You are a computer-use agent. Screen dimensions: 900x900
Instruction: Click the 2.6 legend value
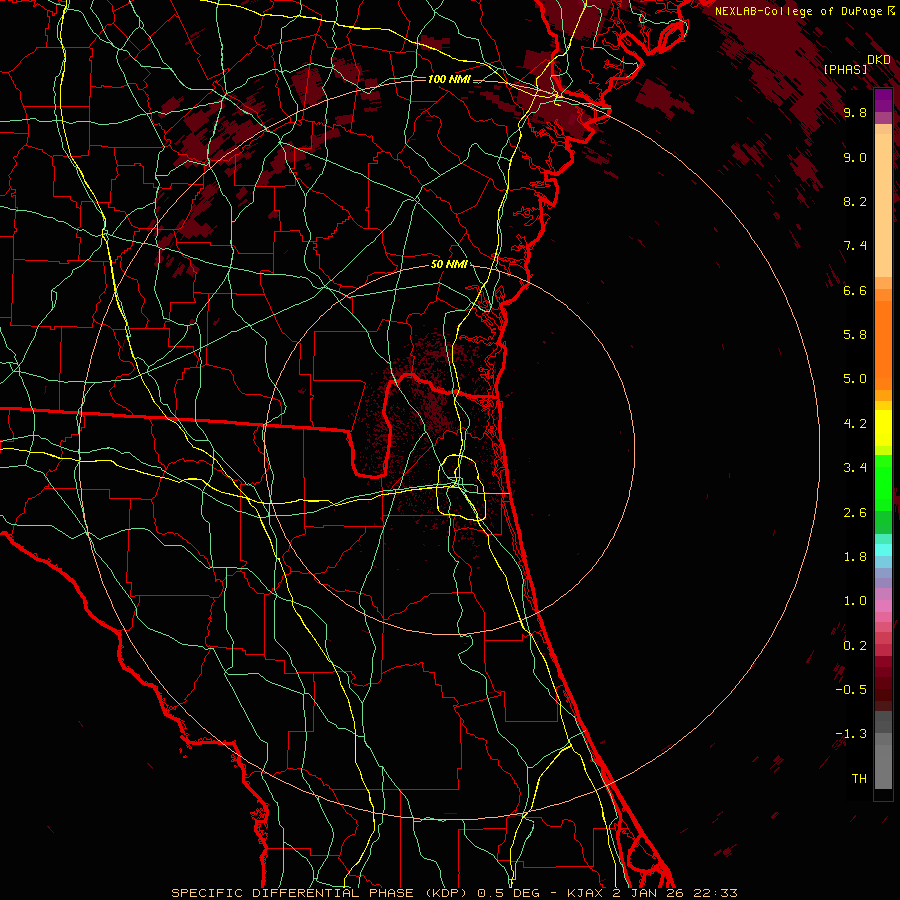855,513
